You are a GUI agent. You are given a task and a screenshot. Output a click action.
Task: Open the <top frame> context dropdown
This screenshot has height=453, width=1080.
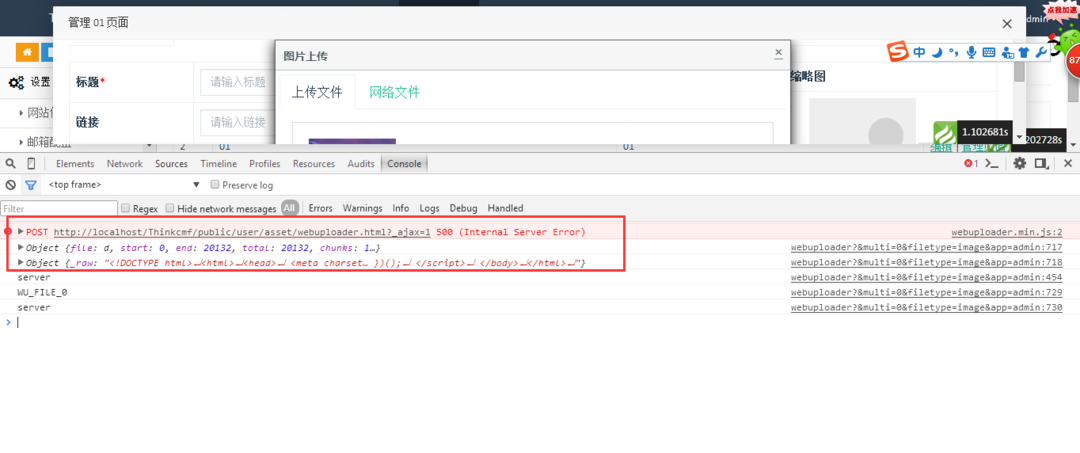coord(124,185)
